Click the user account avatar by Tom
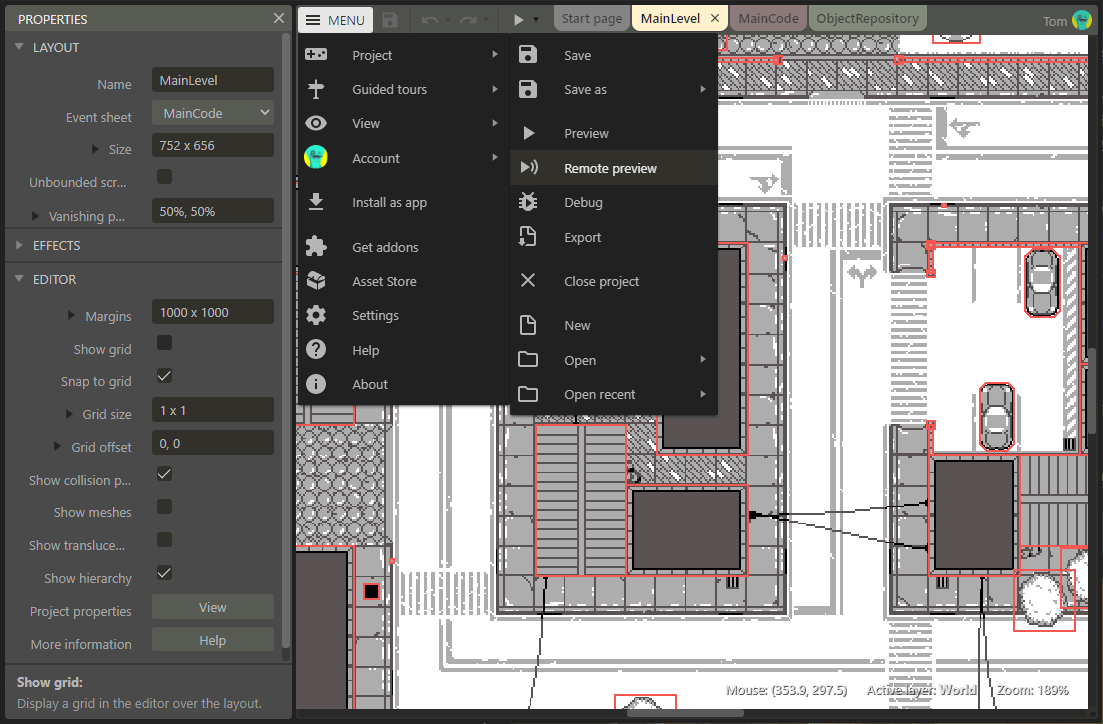Image resolution: width=1103 pixels, height=724 pixels. point(1081,20)
